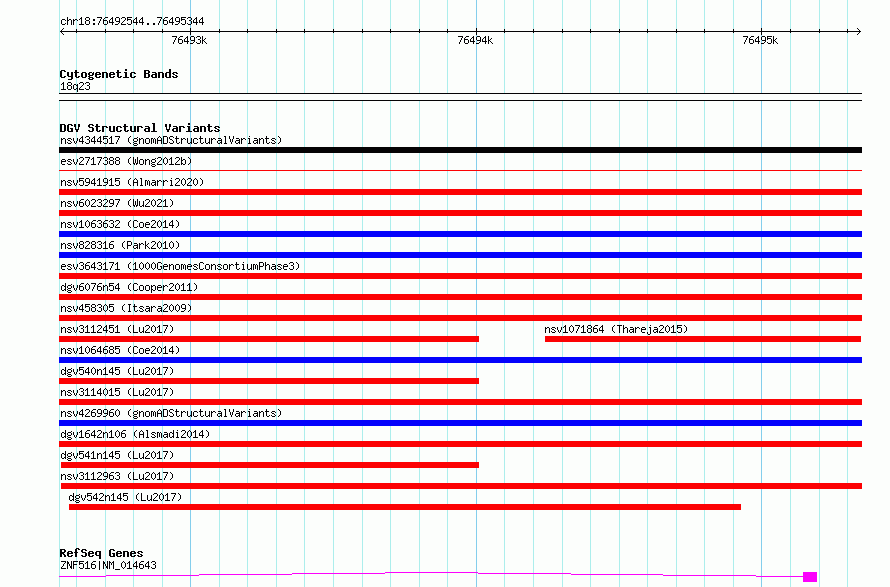Open variant nsv458305 (Itsara2009) label
Viewport: 890px width, 587px height.
(x=126, y=308)
